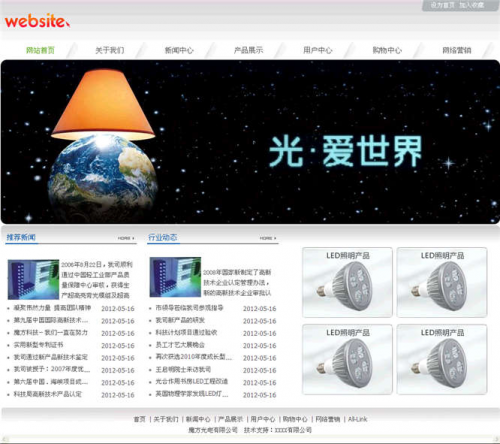Open 关于我们 in the top navigation
Image resolution: width=500 pixels, height=444 pixels.
pyautogui.click(x=110, y=50)
